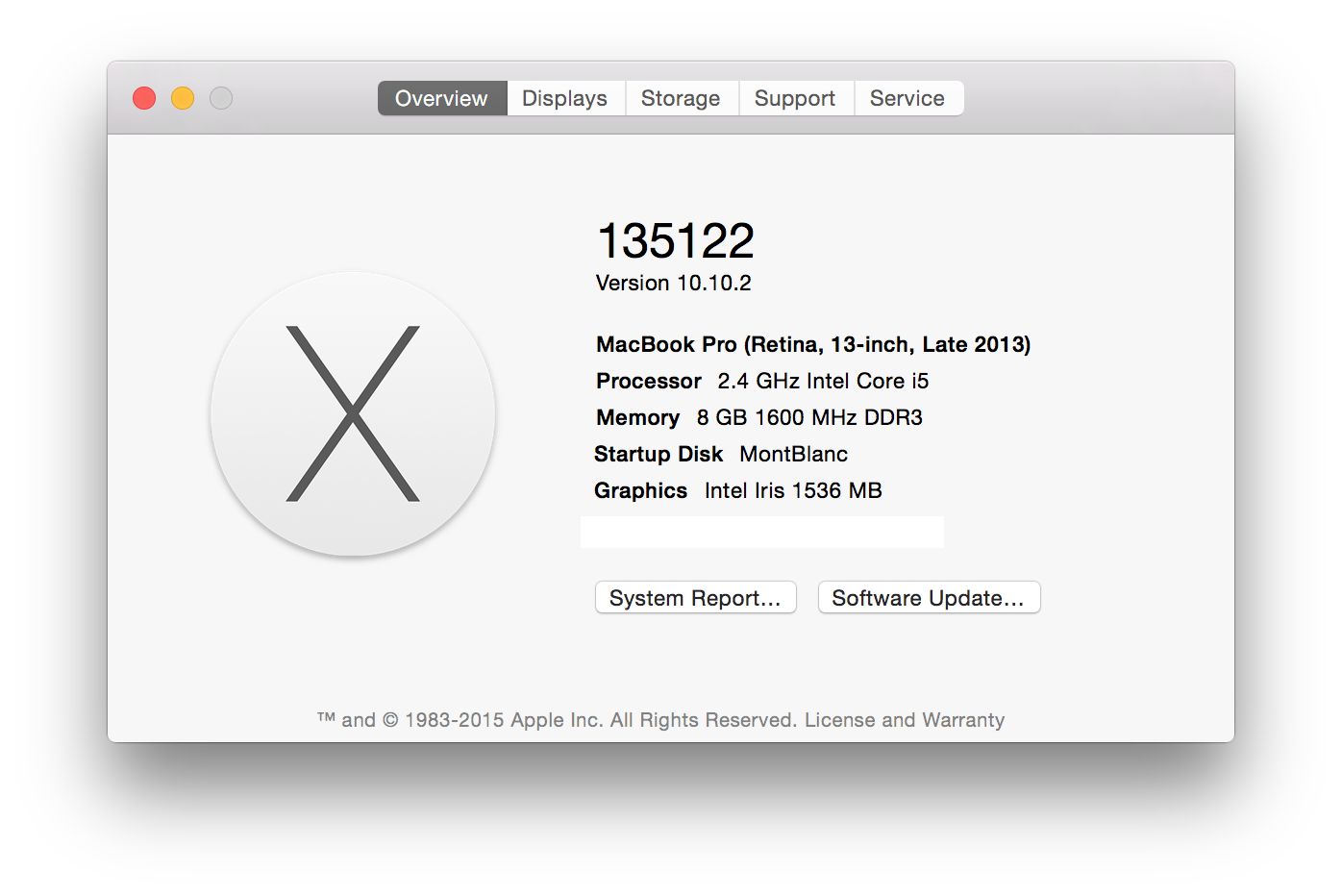Click Graphics value Intel Iris 1536 MB
This screenshot has height=896, width=1342.
(793, 490)
